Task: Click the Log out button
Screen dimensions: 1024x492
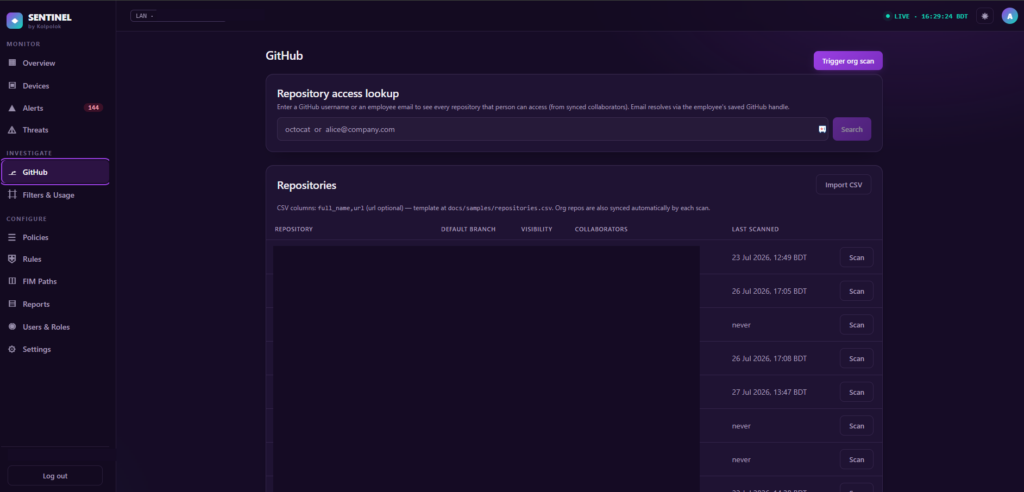Action: pos(55,476)
